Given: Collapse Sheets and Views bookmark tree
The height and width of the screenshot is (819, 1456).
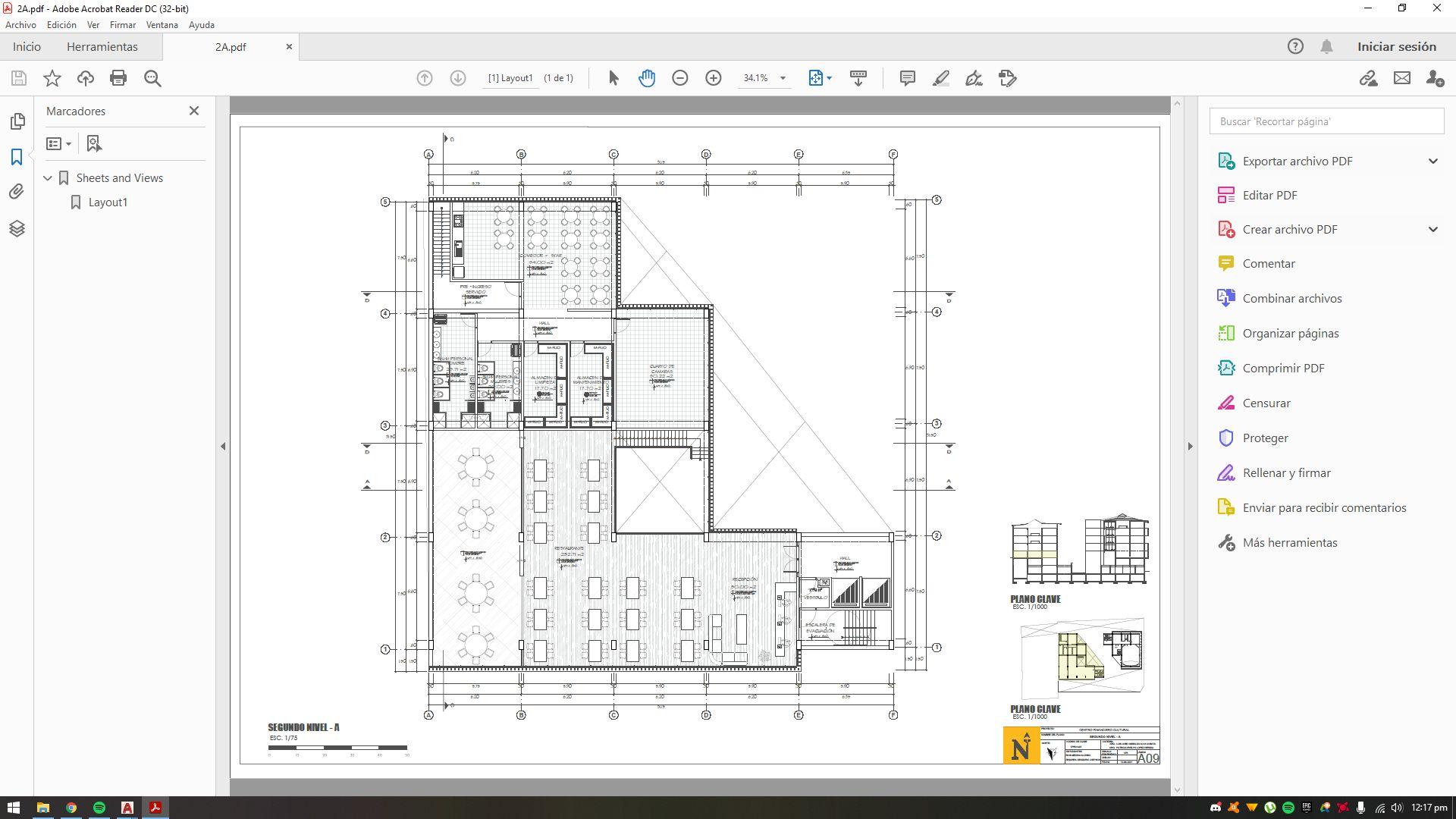Looking at the screenshot, I should click(x=48, y=178).
